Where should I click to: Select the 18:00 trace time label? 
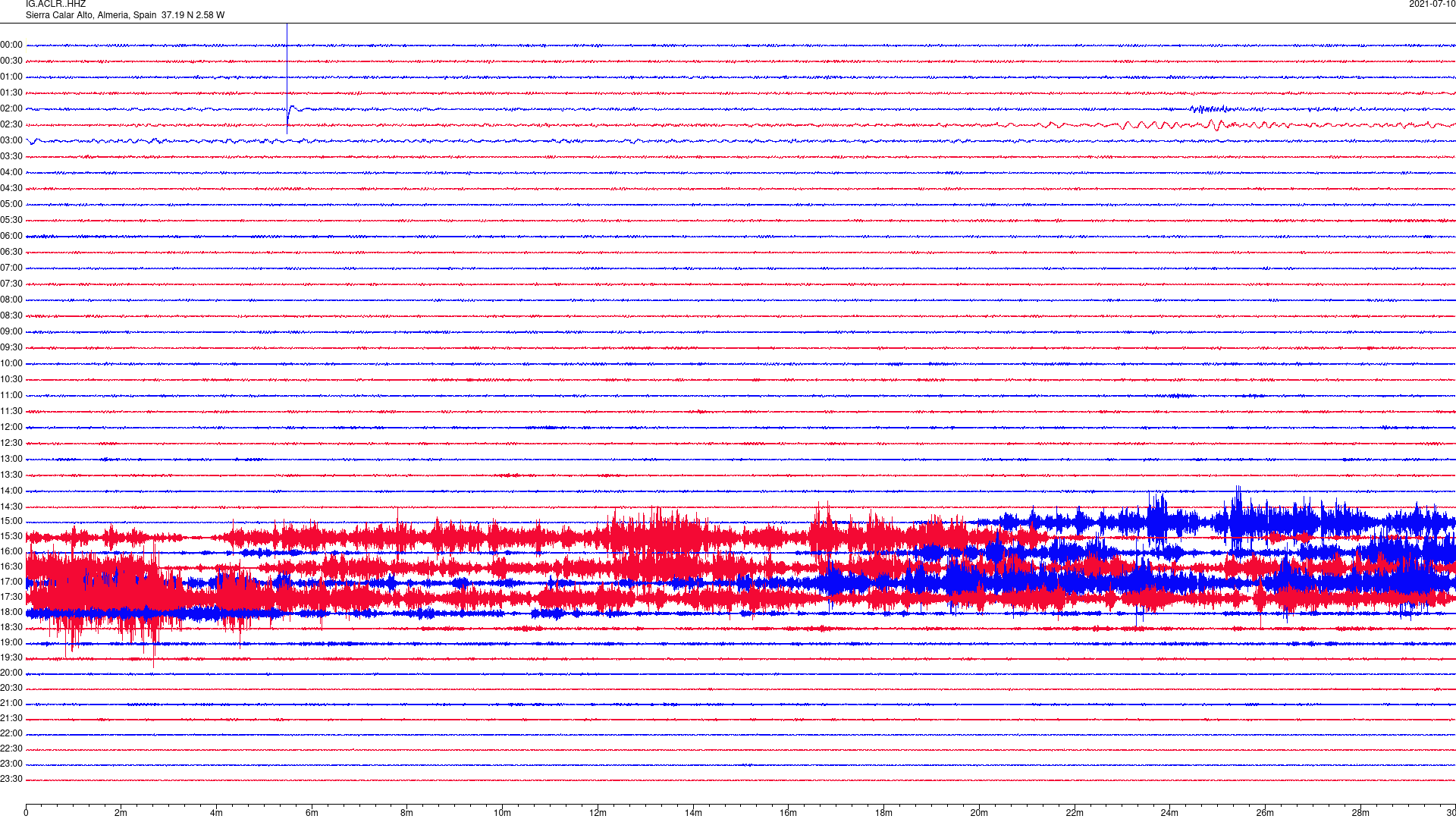pos(11,613)
